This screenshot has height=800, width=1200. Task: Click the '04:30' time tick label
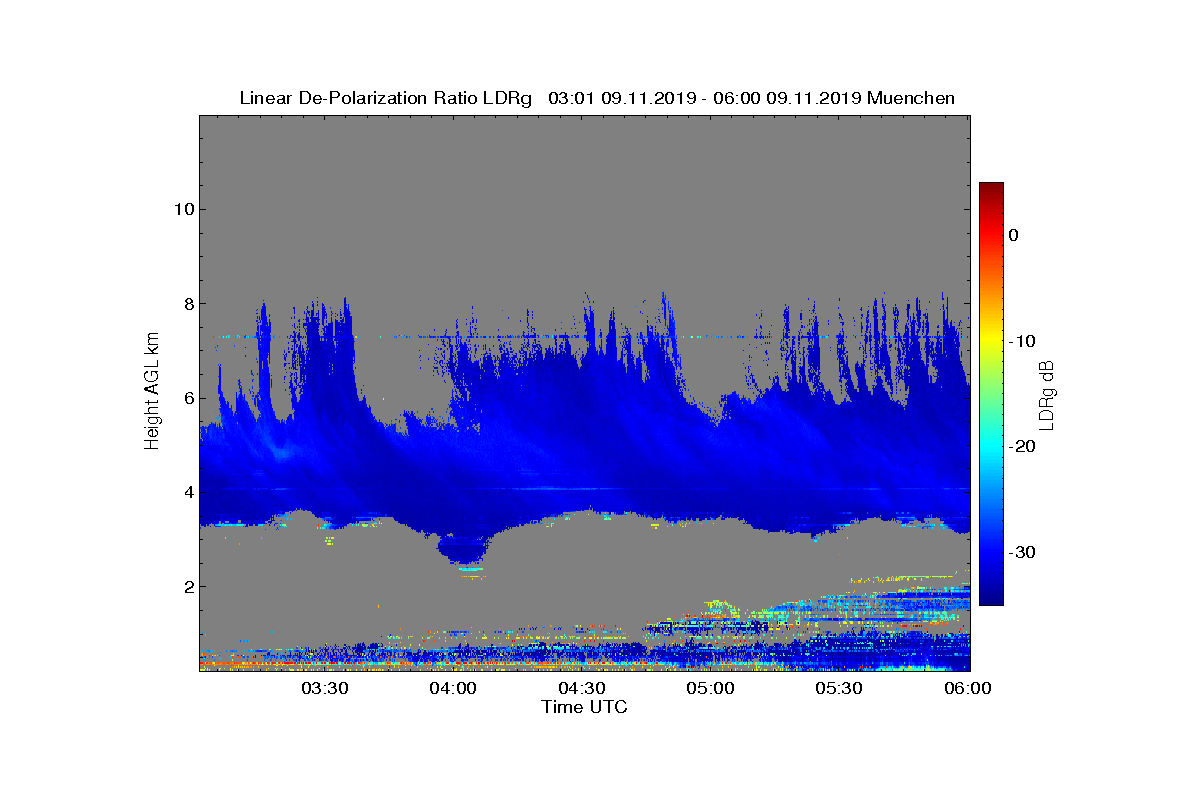[583, 689]
